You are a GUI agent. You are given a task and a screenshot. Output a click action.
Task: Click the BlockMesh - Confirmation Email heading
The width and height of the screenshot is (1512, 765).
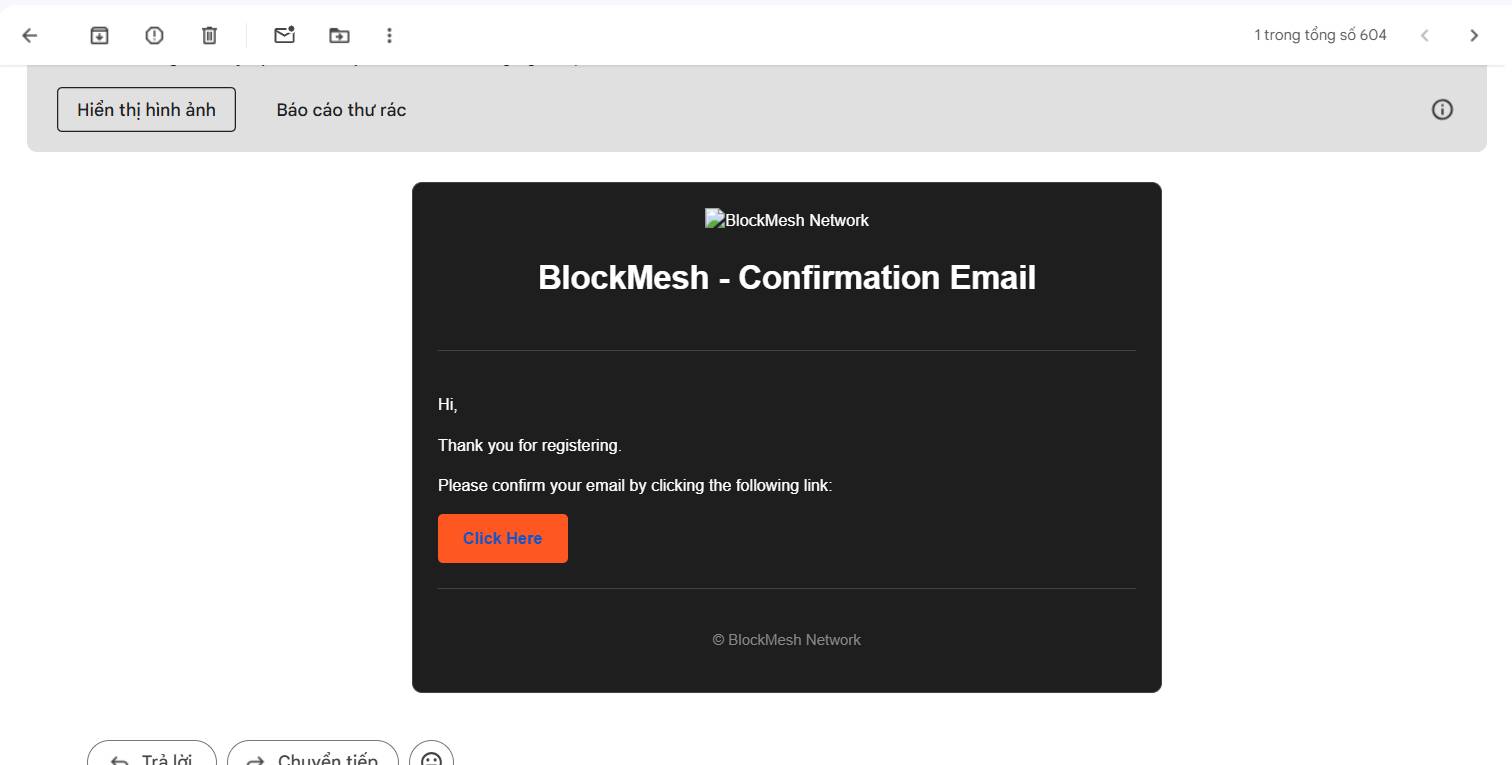[x=787, y=277]
